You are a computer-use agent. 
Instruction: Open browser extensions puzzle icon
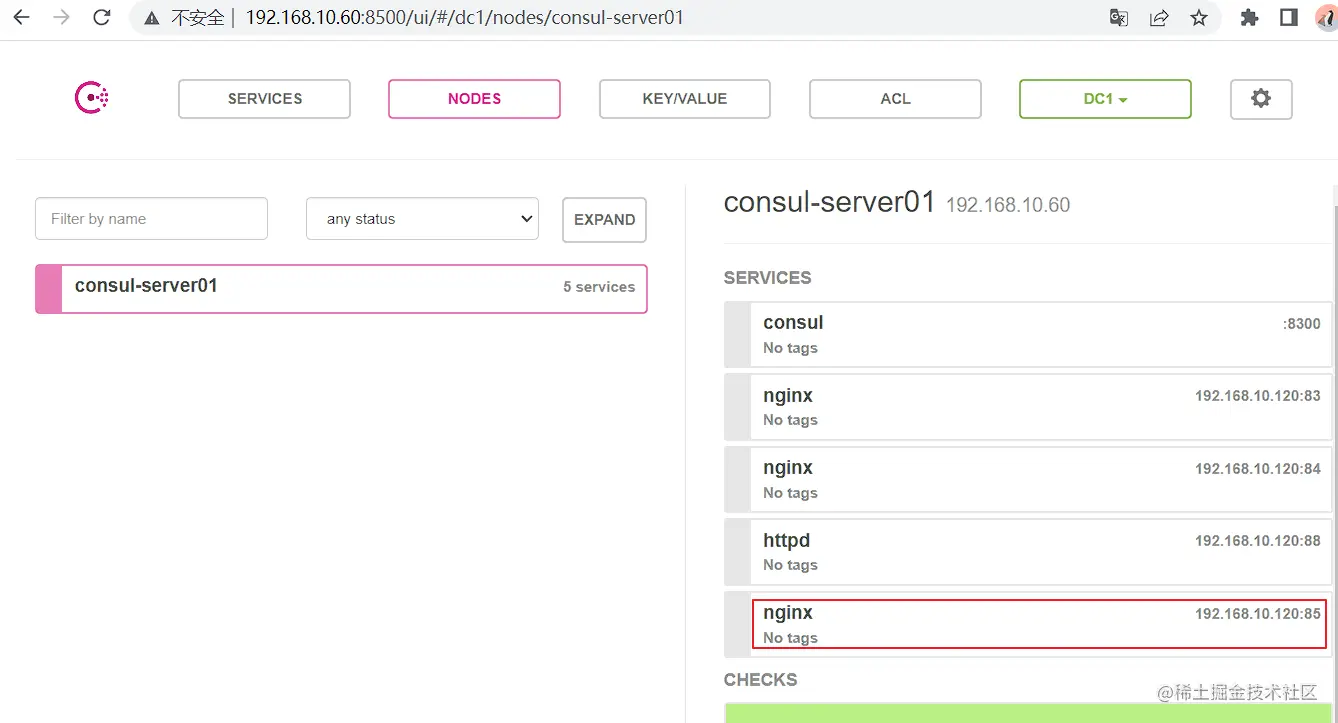click(x=1249, y=18)
